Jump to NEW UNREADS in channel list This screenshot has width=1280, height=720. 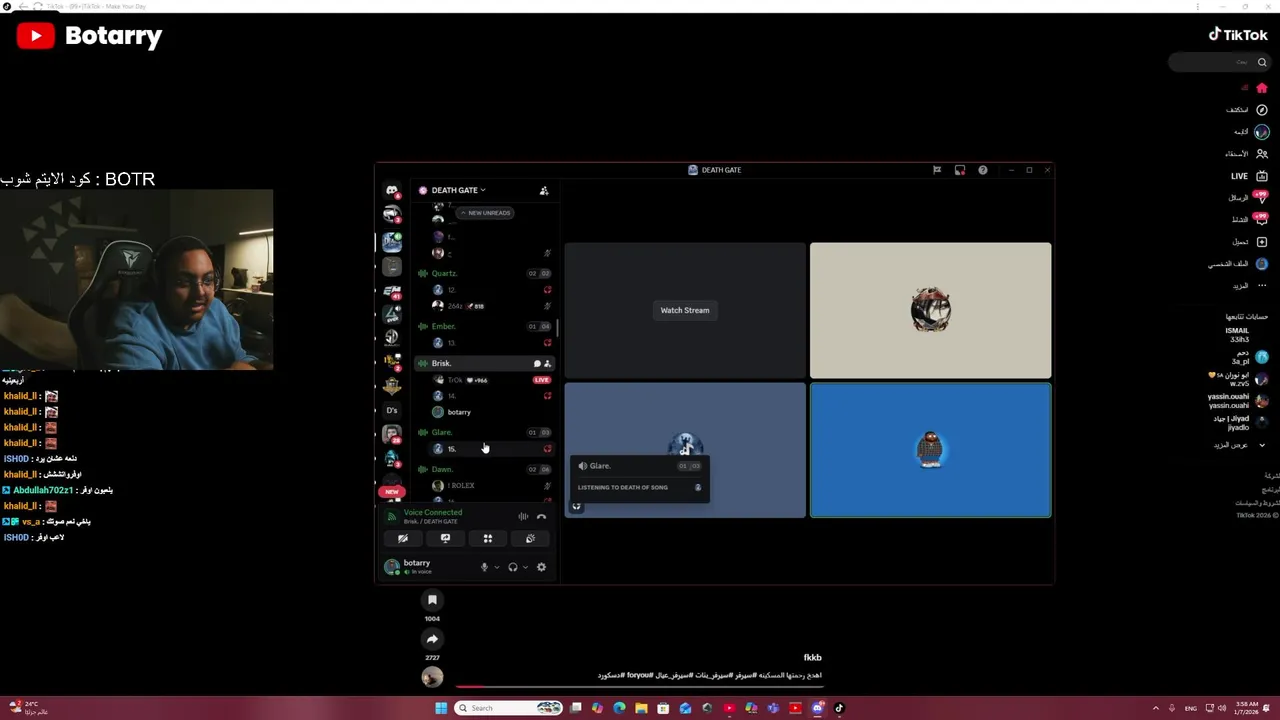(x=485, y=213)
